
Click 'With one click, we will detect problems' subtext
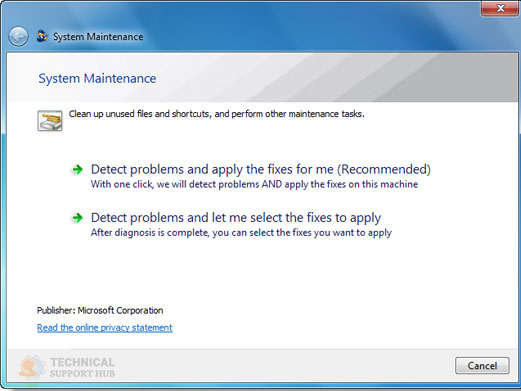[x=254, y=184]
